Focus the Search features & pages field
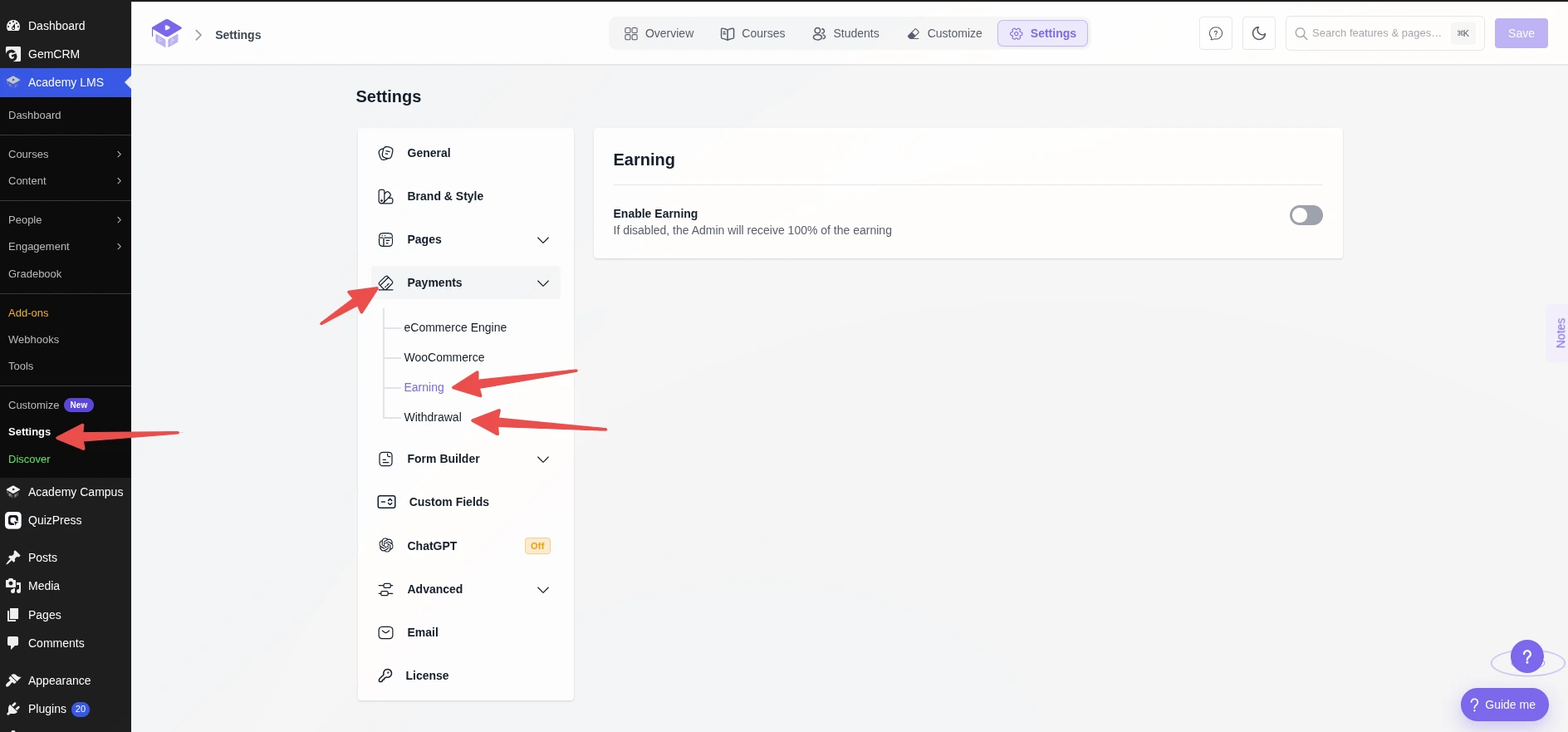The width and height of the screenshot is (1568, 732). [x=1385, y=33]
